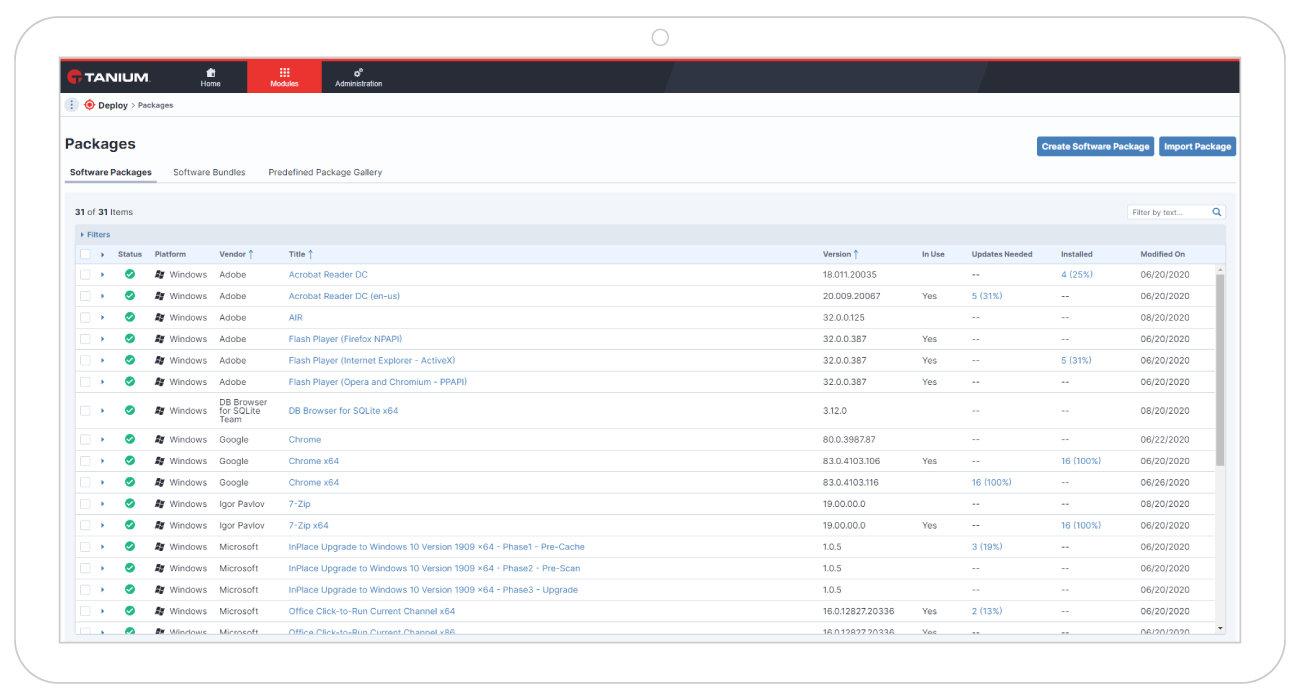Expand the 7-Zip 19.00.00.0 first row
The image size is (1300, 700).
(103, 504)
